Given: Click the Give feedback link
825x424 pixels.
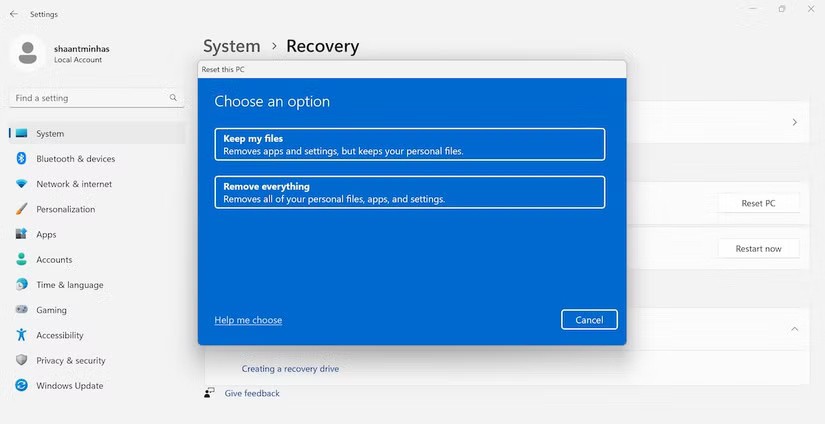Looking at the screenshot, I should point(252,393).
